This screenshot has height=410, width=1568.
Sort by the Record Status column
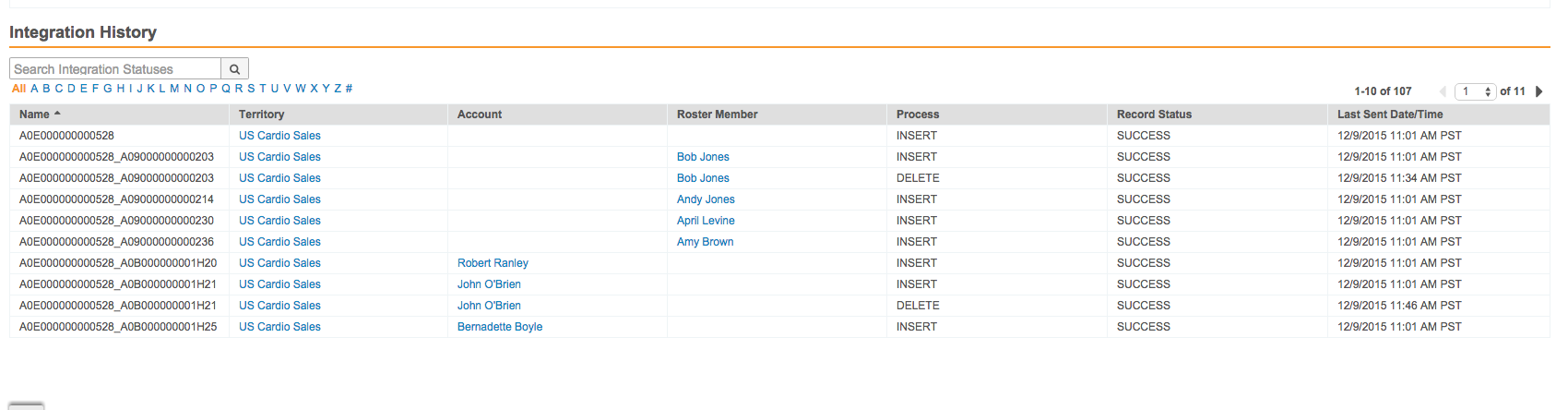(1154, 115)
